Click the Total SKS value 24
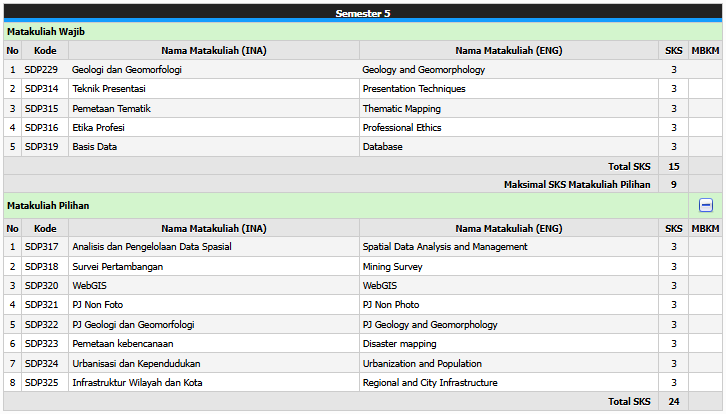Screen dimensions: 726x414 click(673, 402)
